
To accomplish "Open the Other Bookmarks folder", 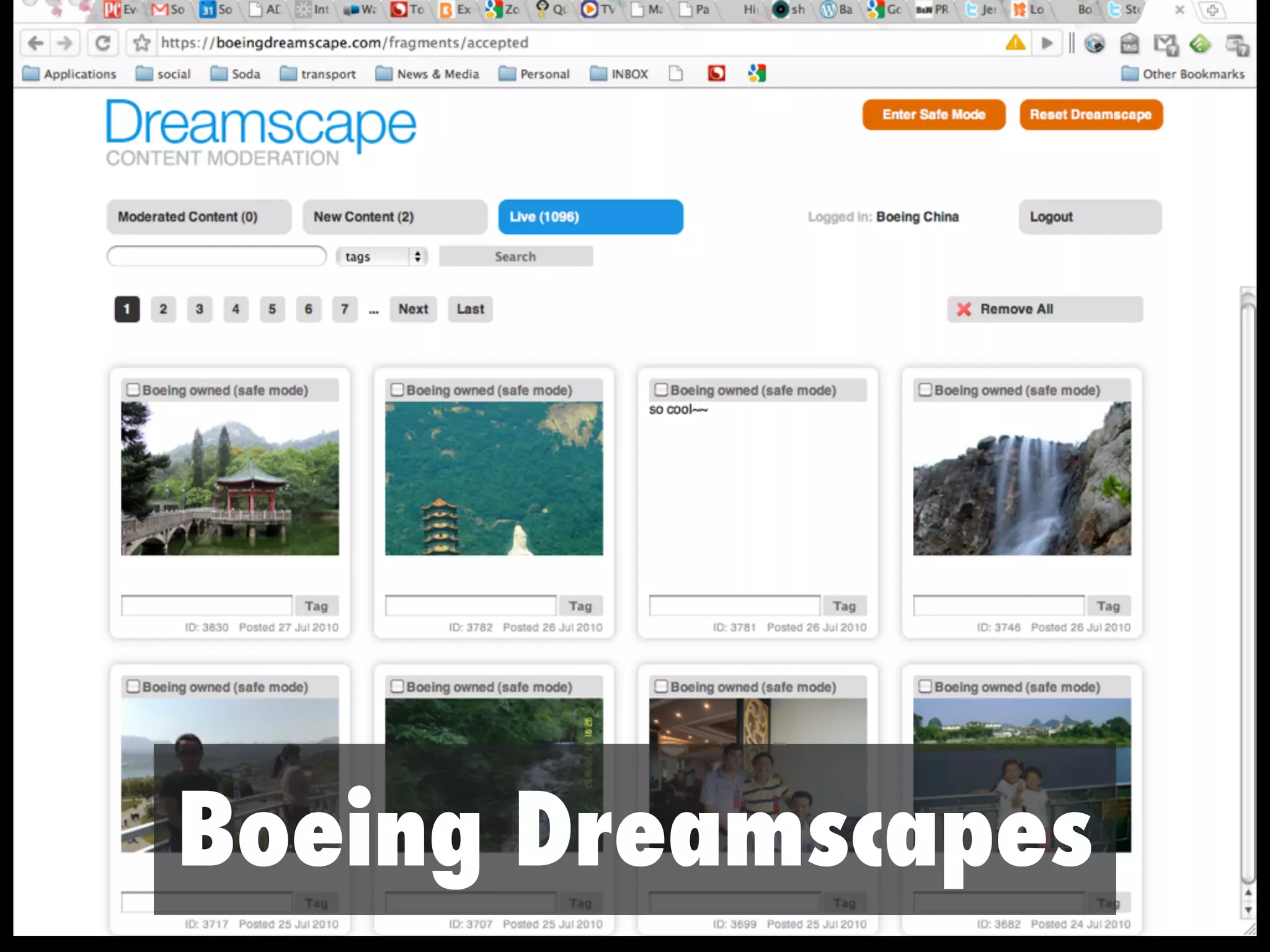I will [1183, 74].
